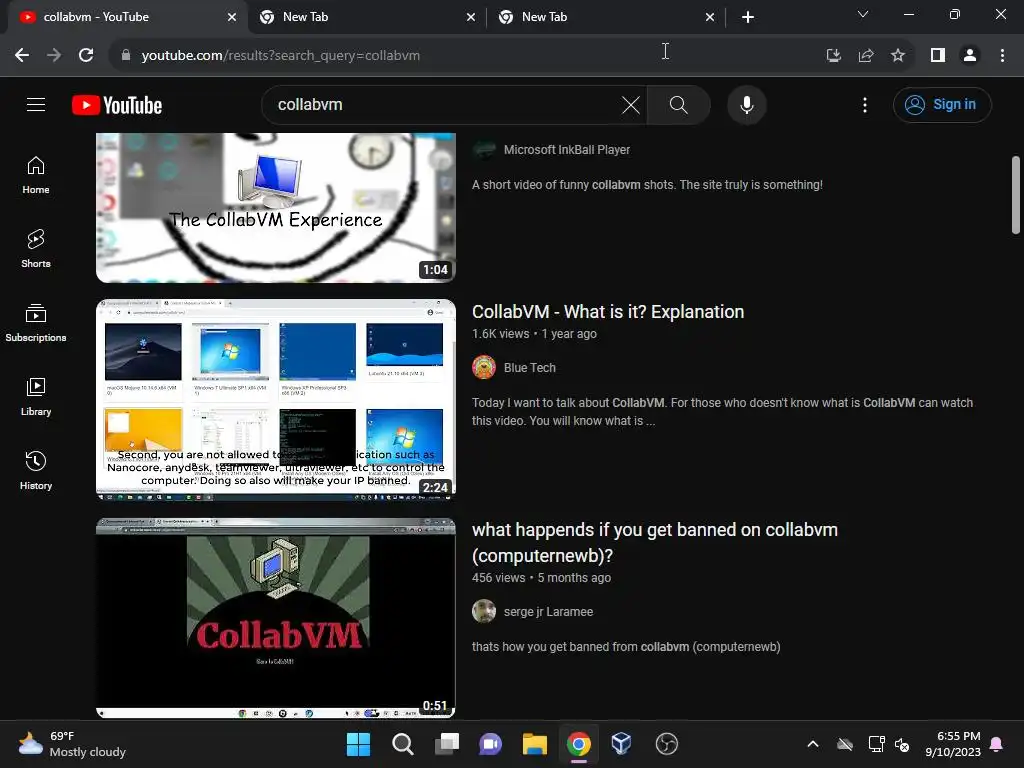Switch to the second New Tab
The height and width of the screenshot is (768, 1024).
(366, 17)
